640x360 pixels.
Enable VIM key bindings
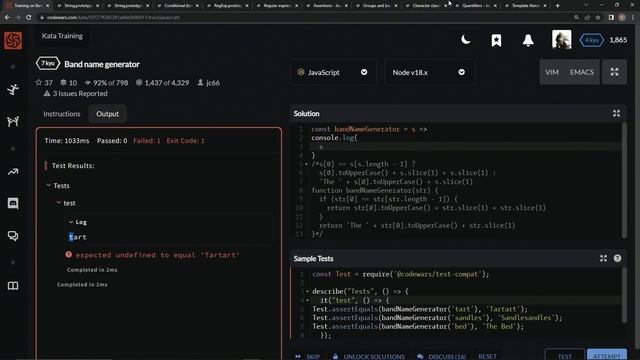[552, 72]
